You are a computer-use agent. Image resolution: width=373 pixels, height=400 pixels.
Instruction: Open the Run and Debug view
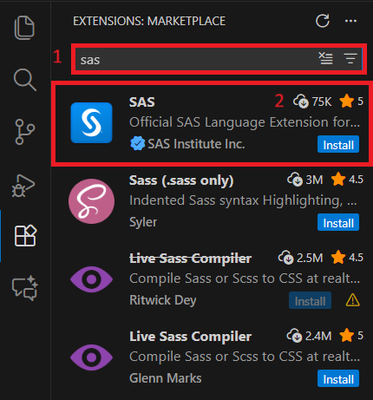click(23, 186)
